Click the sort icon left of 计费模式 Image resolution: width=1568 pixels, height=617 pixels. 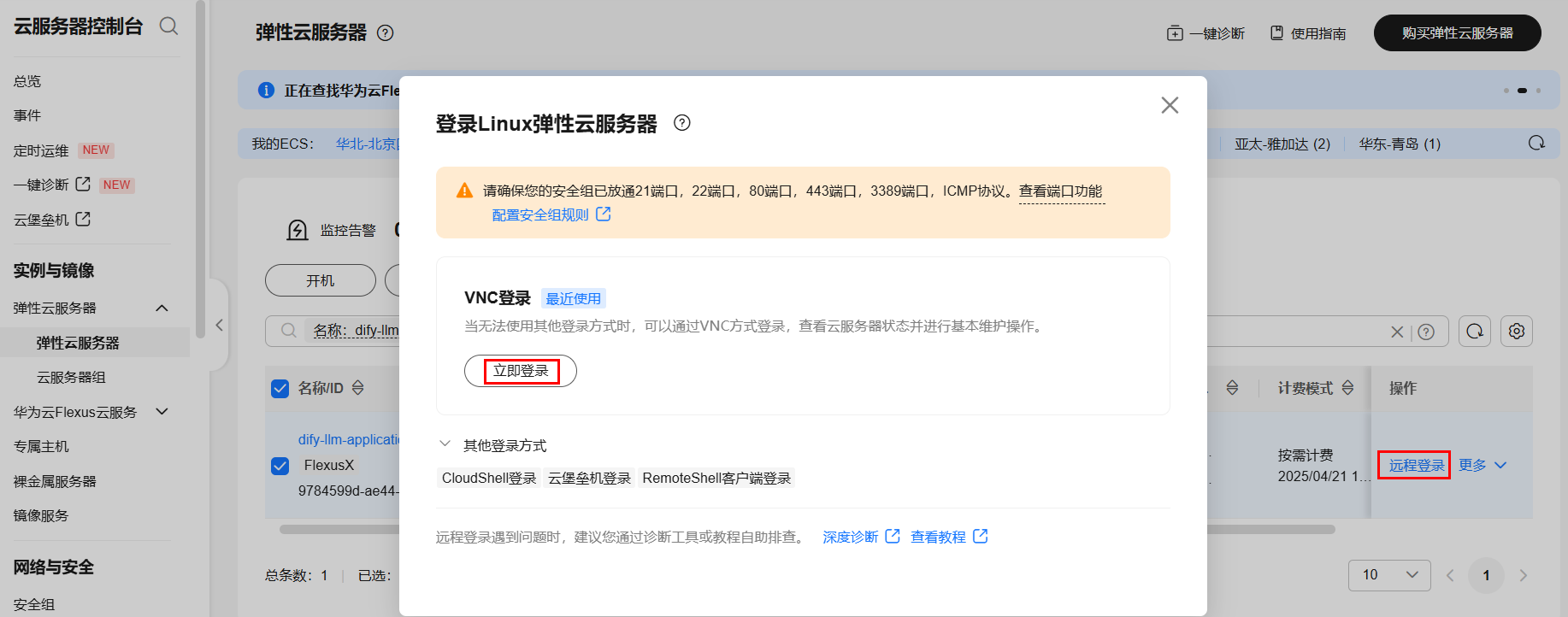click(x=1232, y=388)
